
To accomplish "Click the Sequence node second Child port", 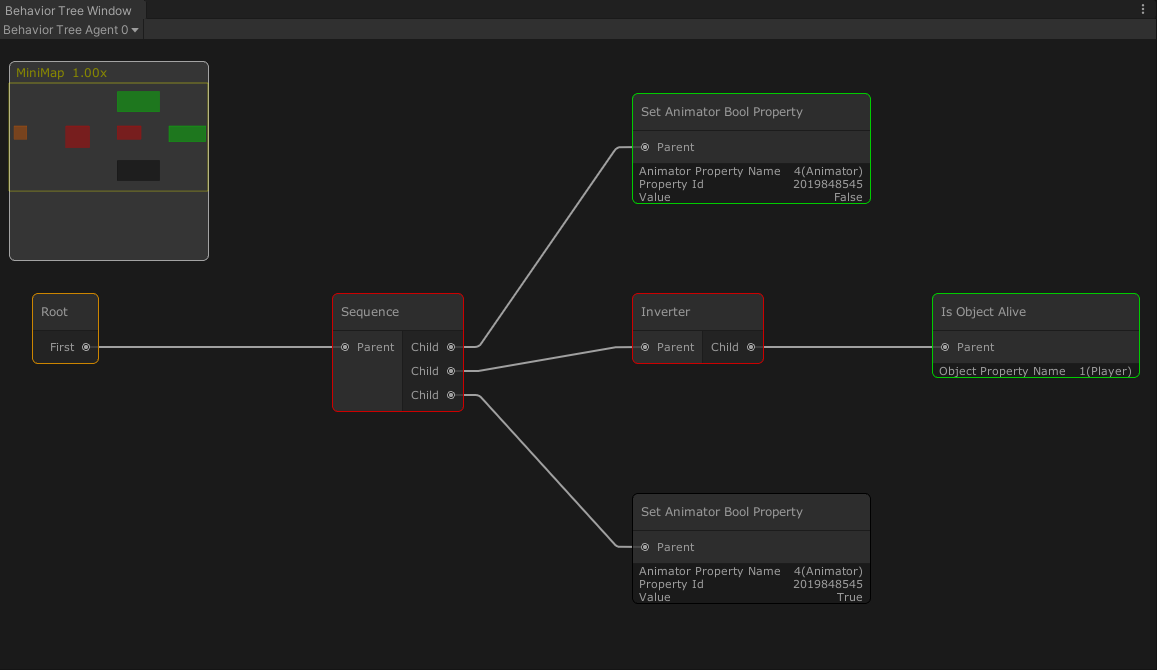I will [x=451, y=371].
